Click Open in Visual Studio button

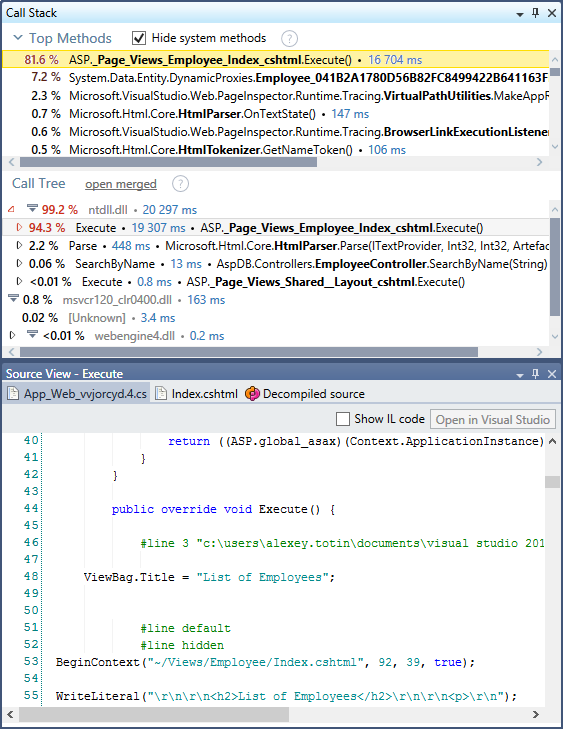[493, 419]
